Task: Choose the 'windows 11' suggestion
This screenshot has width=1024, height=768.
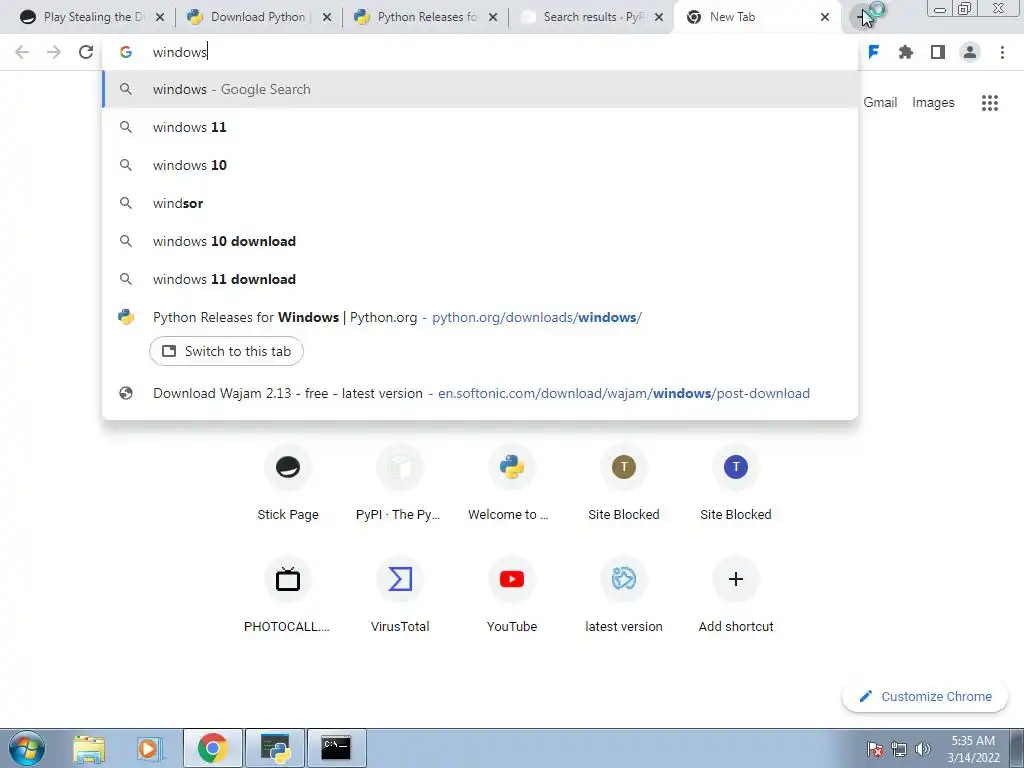Action: click(480, 127)
